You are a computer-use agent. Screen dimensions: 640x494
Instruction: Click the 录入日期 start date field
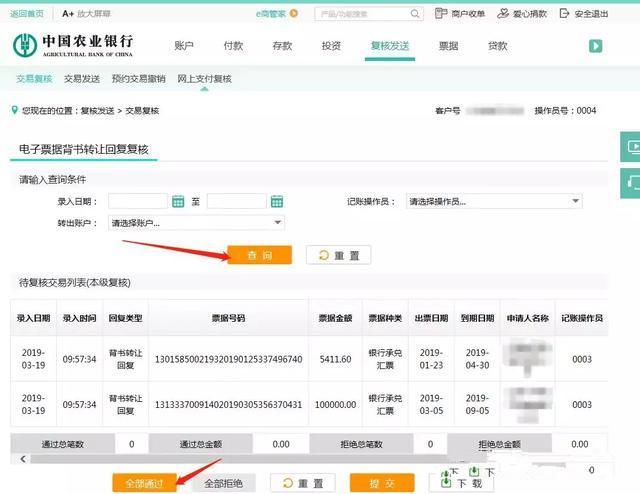[138, 201]
